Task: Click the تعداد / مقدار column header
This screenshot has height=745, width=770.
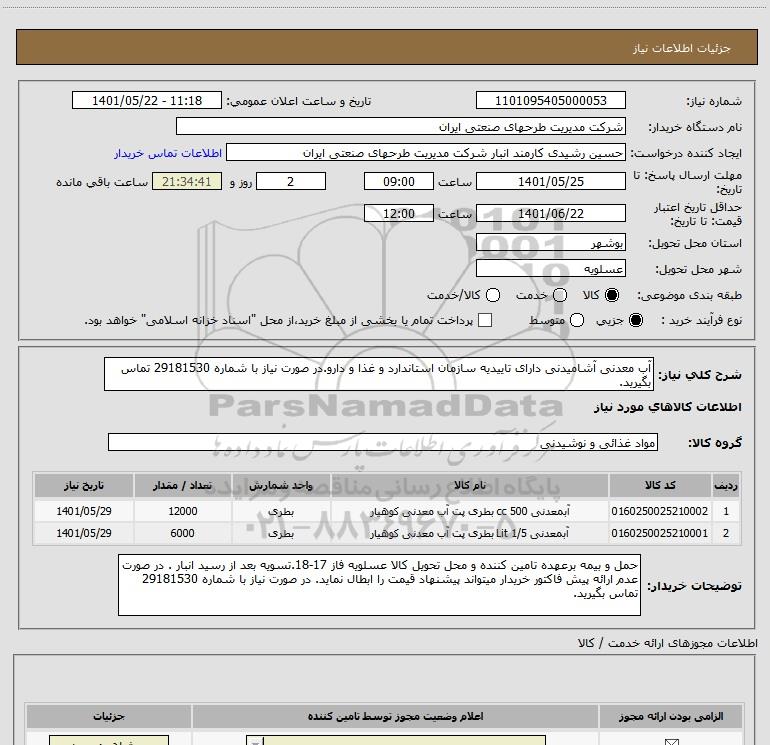Action: (x=182, y=485)
